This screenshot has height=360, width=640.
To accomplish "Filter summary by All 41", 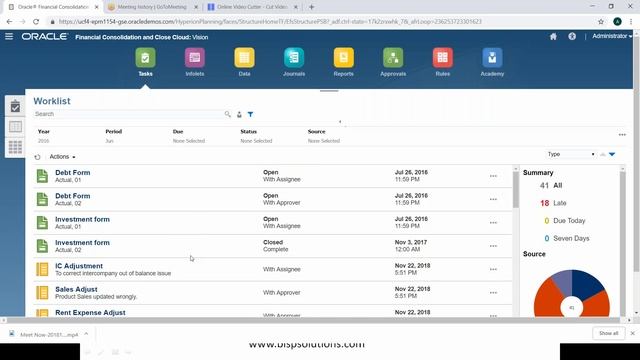I will (551, 185).
